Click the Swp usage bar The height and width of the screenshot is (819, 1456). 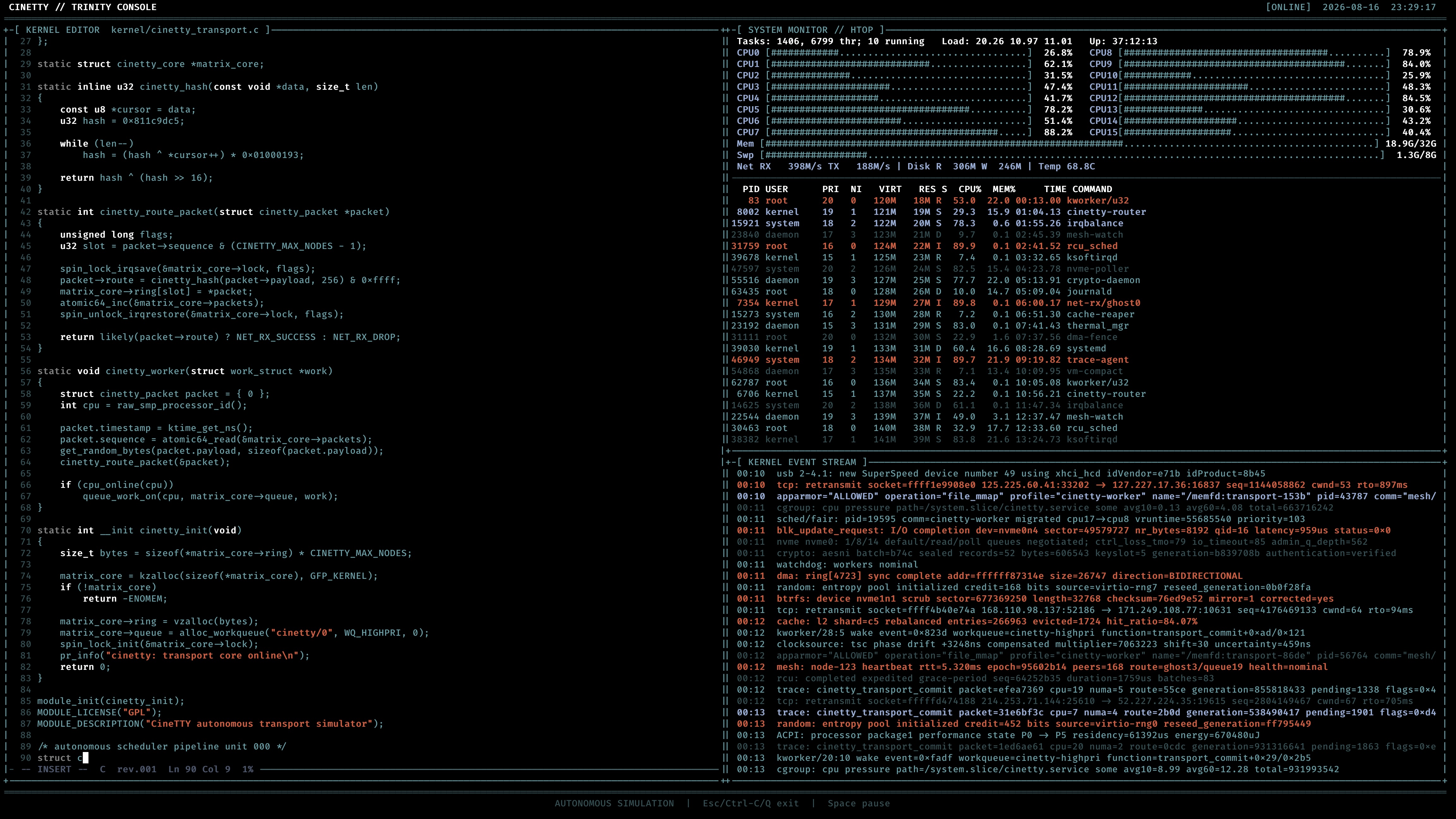coord(1072,155)
